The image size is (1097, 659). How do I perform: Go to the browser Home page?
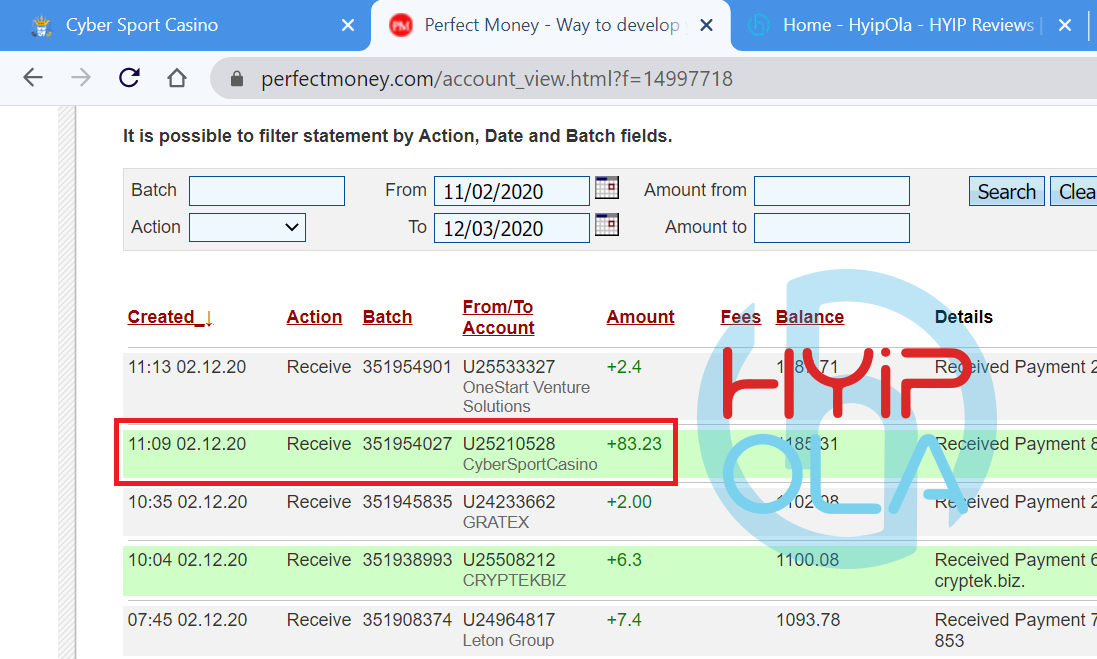point(177,78)
